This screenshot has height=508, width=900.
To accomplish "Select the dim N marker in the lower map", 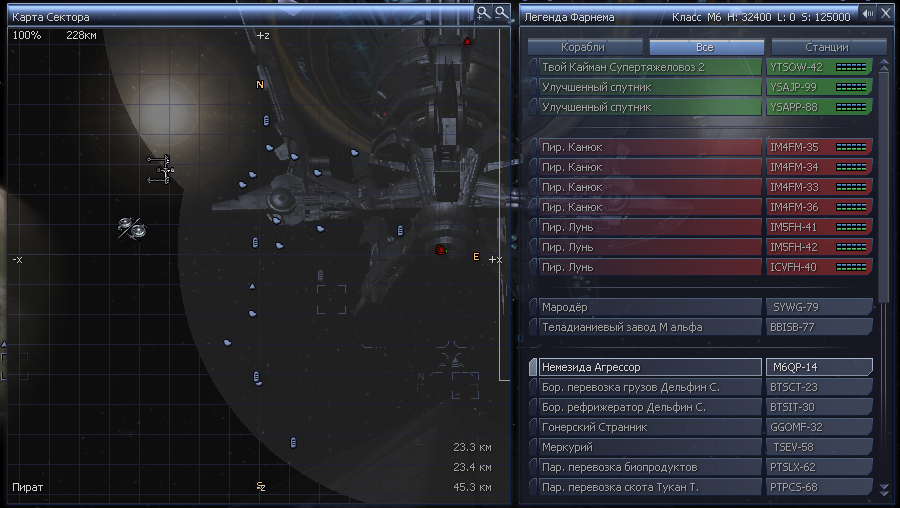I will pyautogui.click(x=421, y=377).
